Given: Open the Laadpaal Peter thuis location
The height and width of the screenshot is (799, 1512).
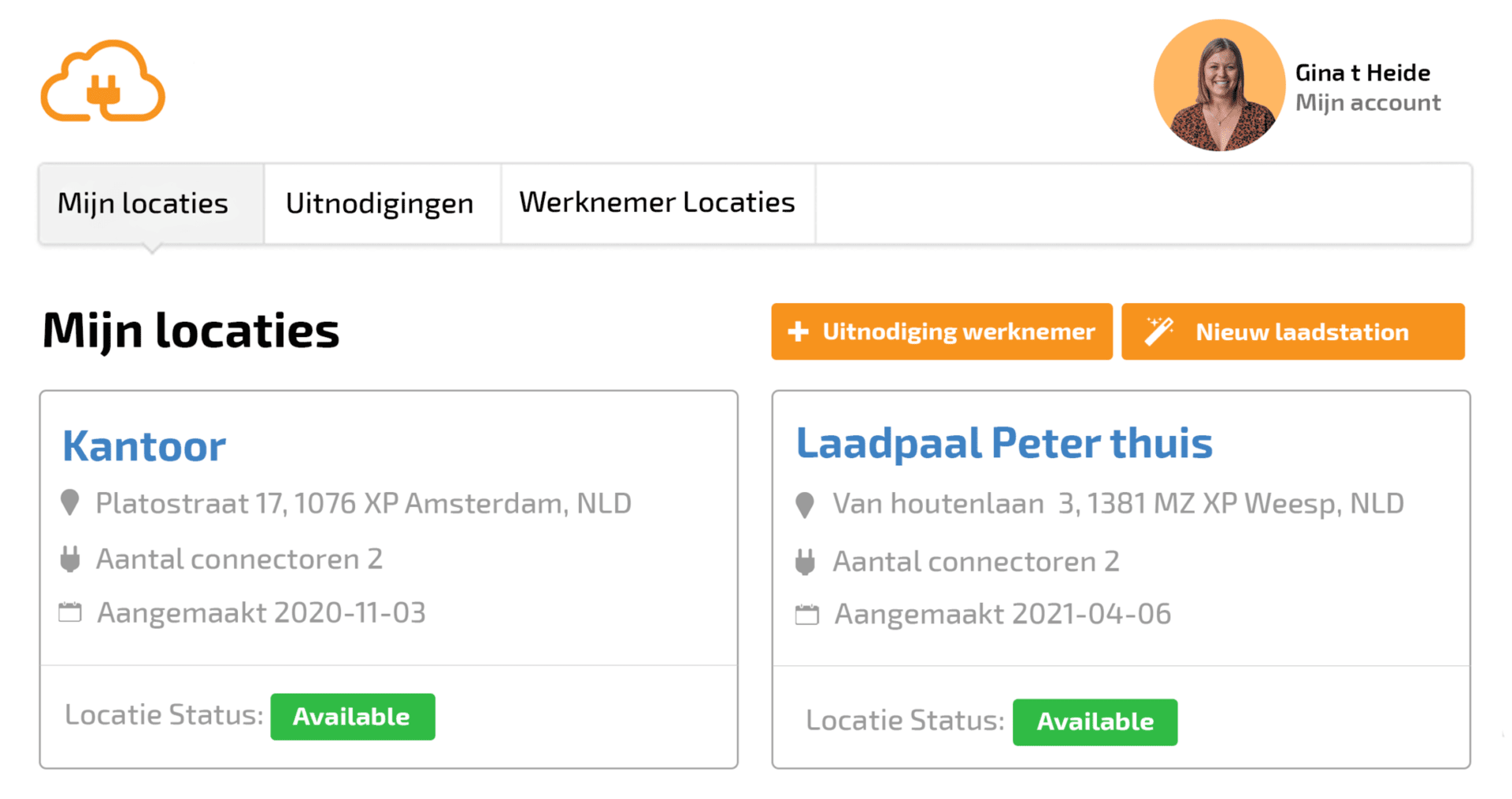Looking at the screenshot, I should coord(1004,443).
